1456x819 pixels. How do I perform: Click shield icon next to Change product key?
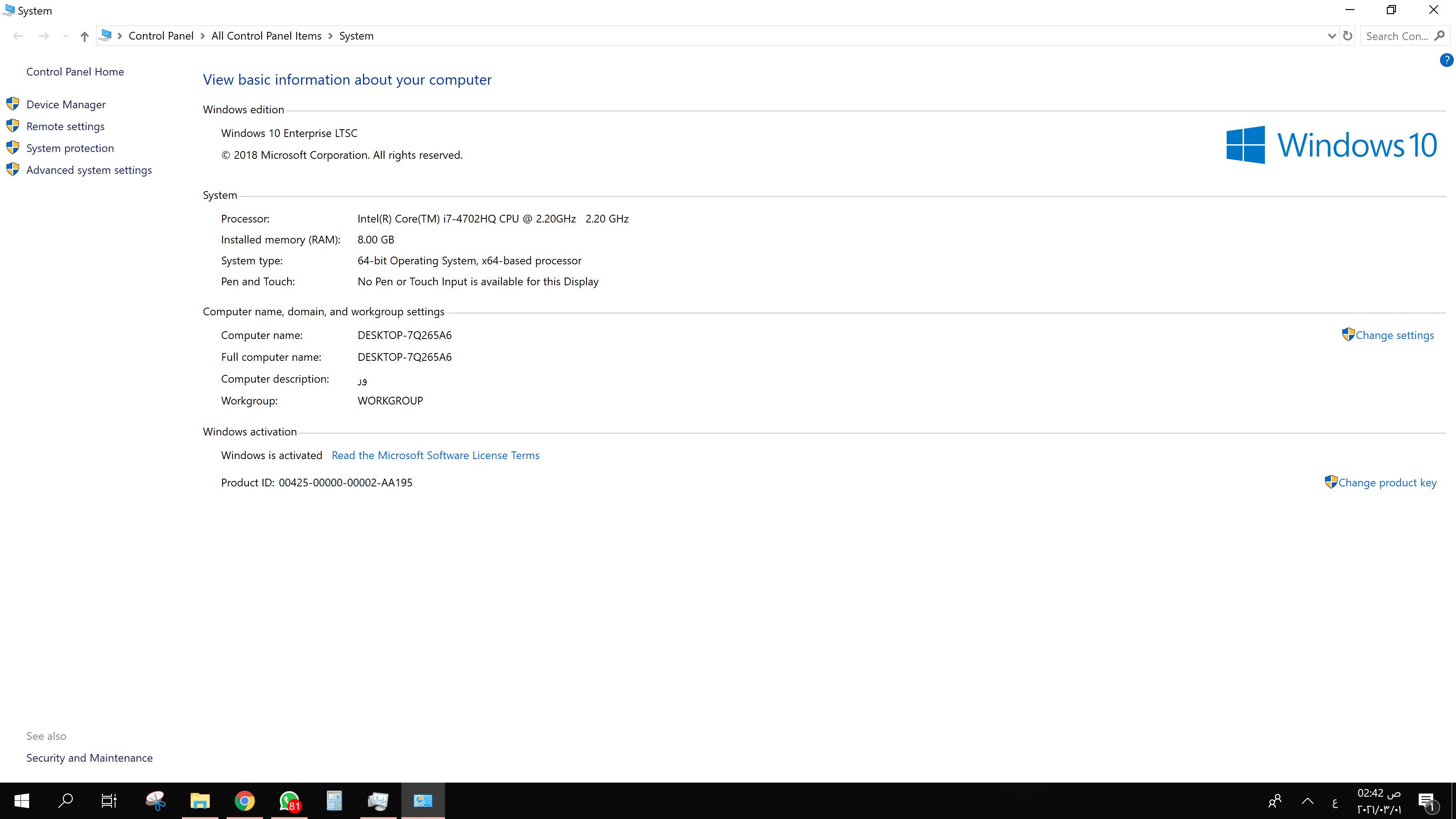(x=1330, y=481)
